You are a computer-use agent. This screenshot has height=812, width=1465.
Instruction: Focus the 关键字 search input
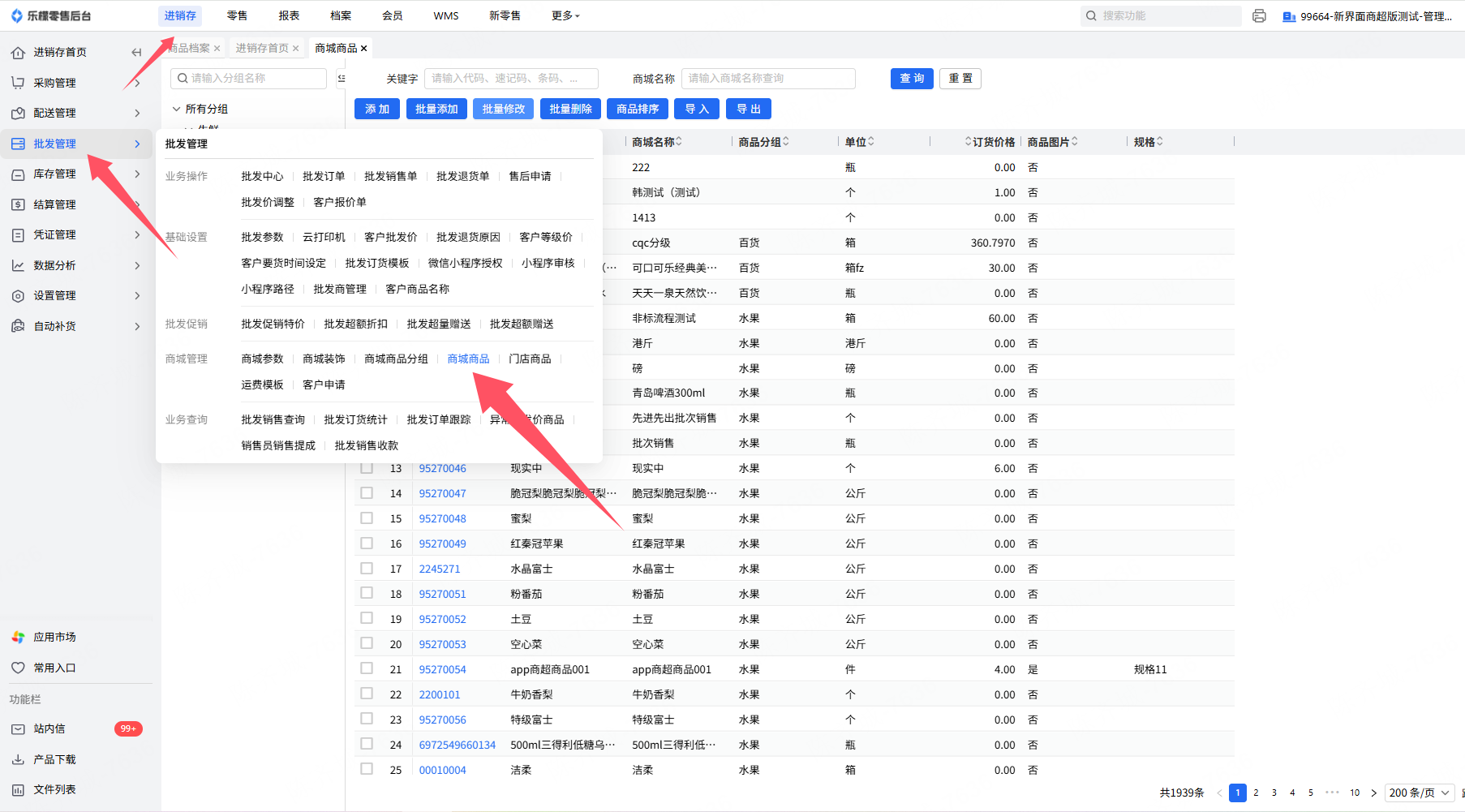[x=511, y=78]
